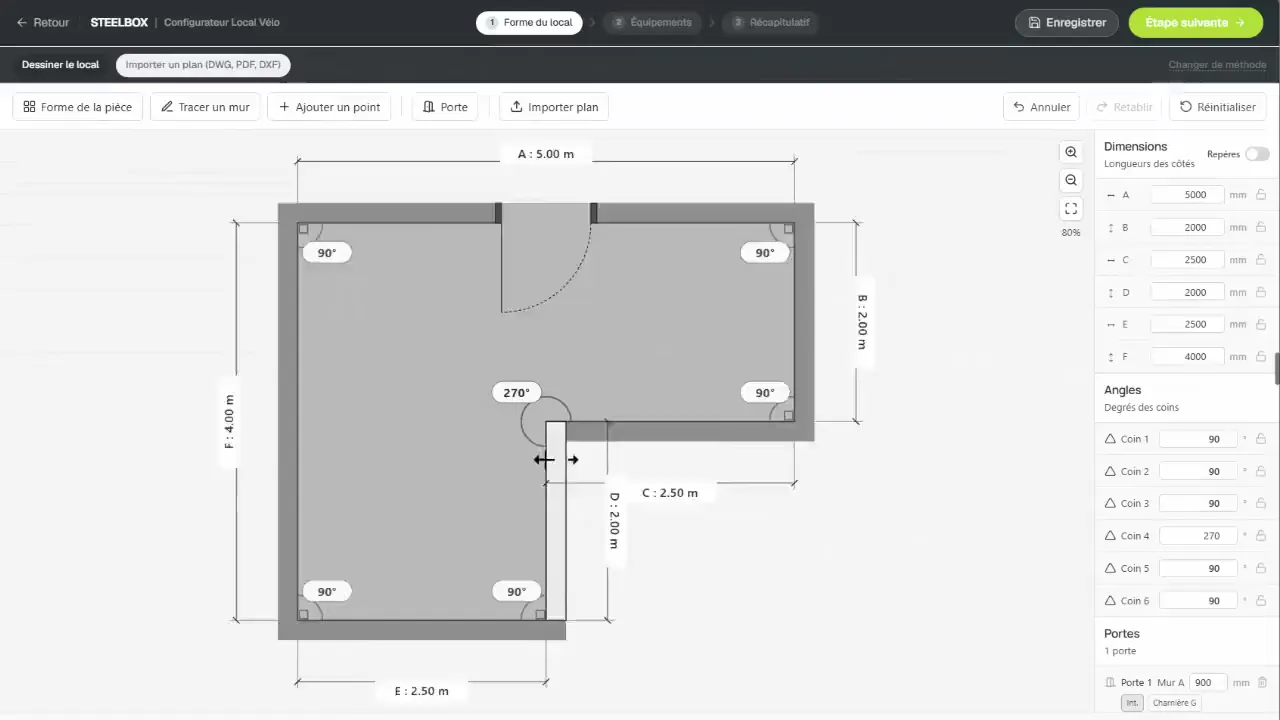1280x720 pixels.
Task: Lock dimension C with padlock
Action: pos(1261,260)
